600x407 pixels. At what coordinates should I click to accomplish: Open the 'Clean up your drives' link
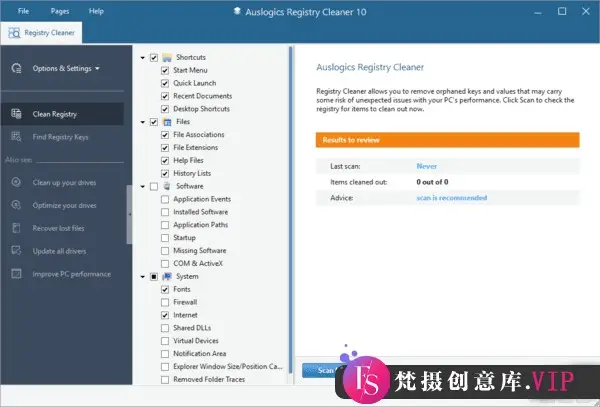(x=64, y=182)
